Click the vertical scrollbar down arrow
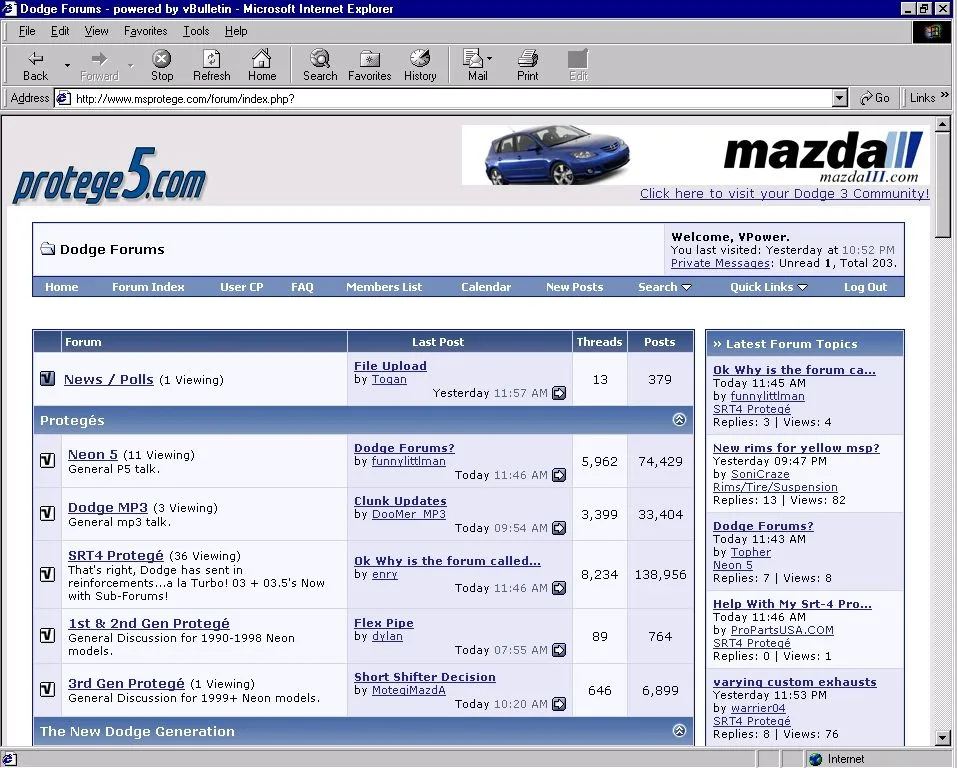 [x=942, y=739]
